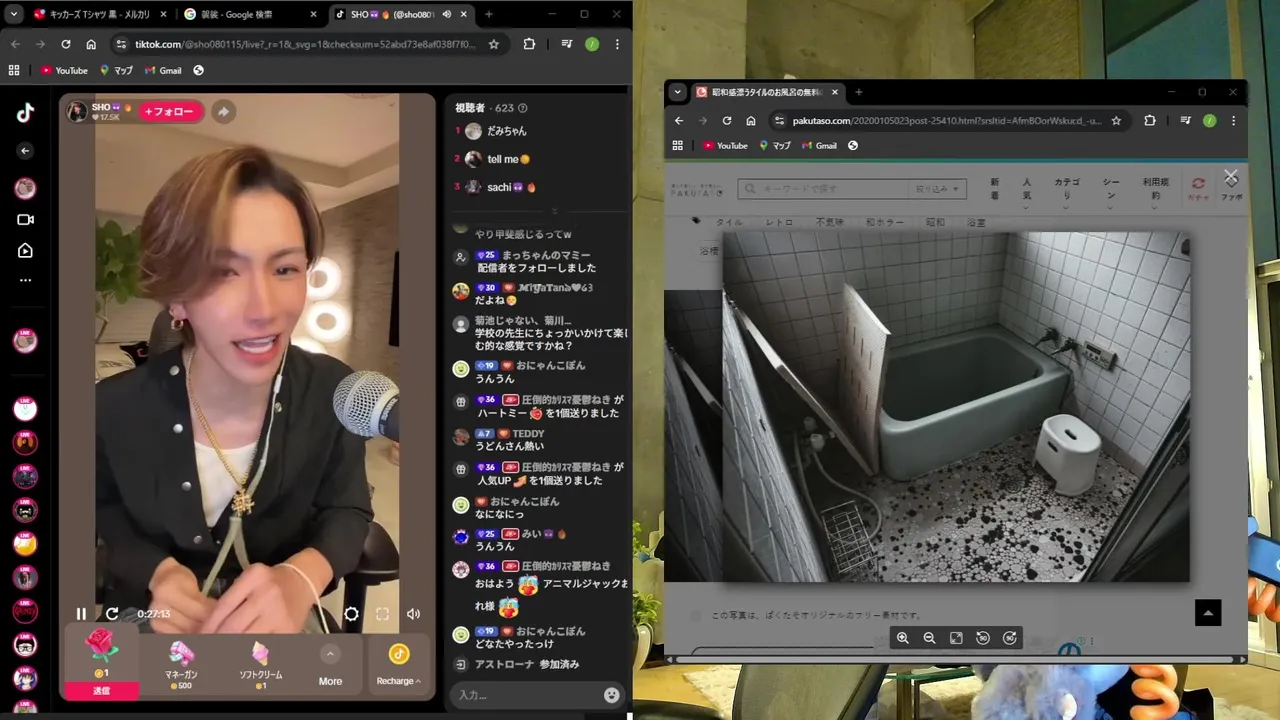Reload the Pakutaso page
This screenshot has width=1280, height=720.
pyautogui.click(x=727, y=121)
